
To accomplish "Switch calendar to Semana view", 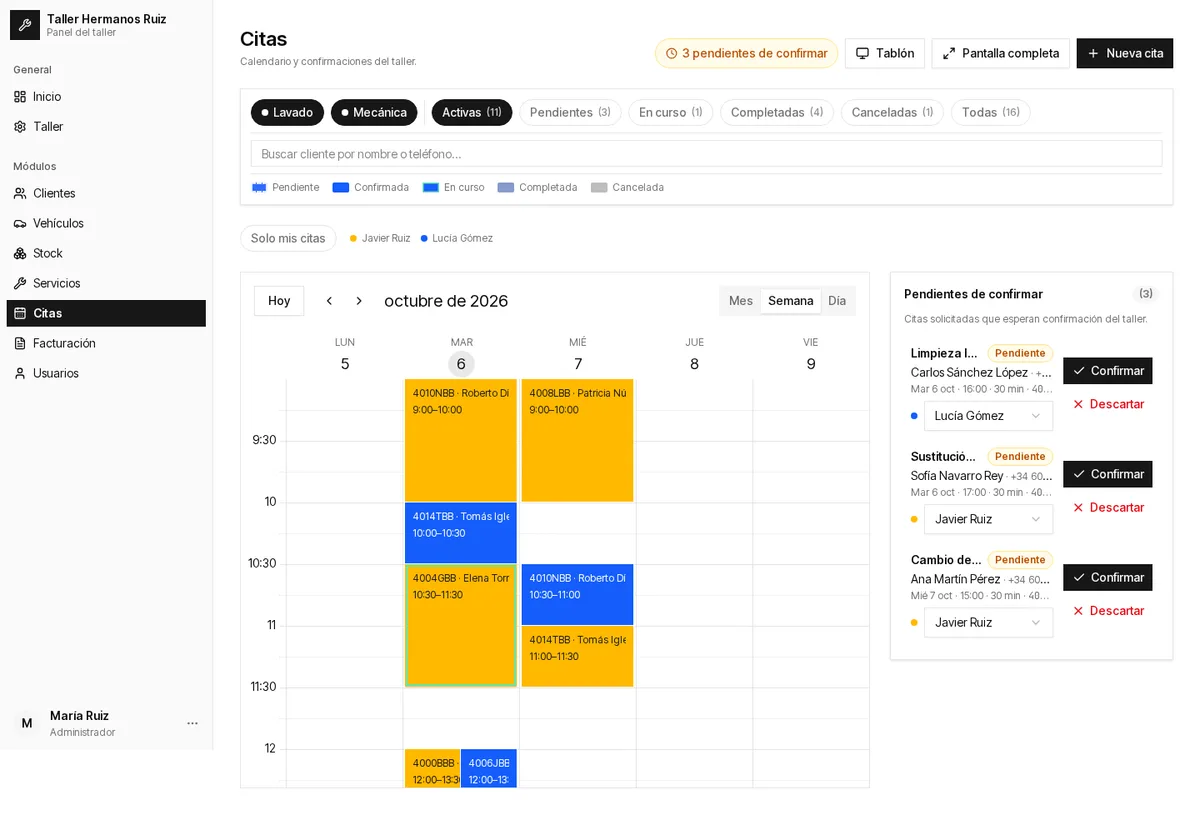I will tap(791, 301).
